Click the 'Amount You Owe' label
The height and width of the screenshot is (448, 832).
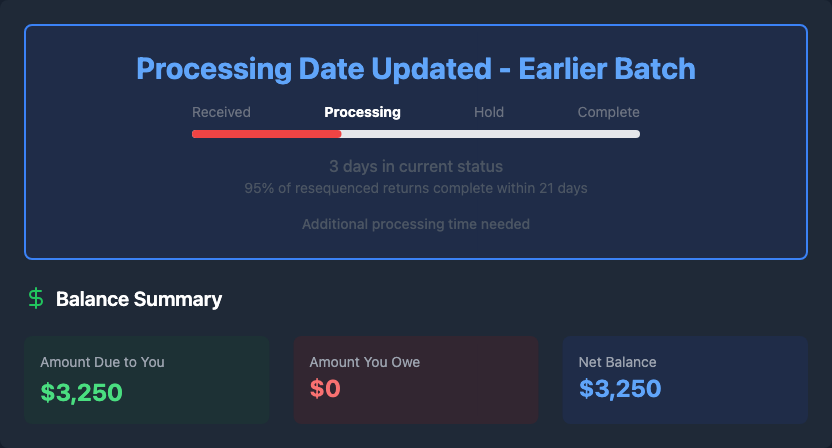tap(365, 362)
